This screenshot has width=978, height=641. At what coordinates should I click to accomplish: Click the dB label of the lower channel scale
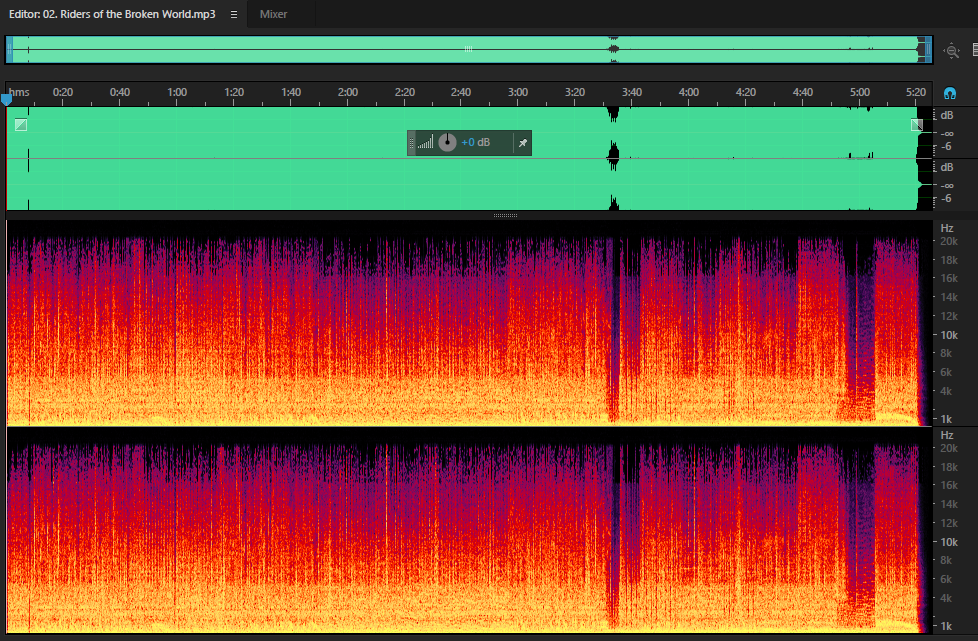[947, 167]
